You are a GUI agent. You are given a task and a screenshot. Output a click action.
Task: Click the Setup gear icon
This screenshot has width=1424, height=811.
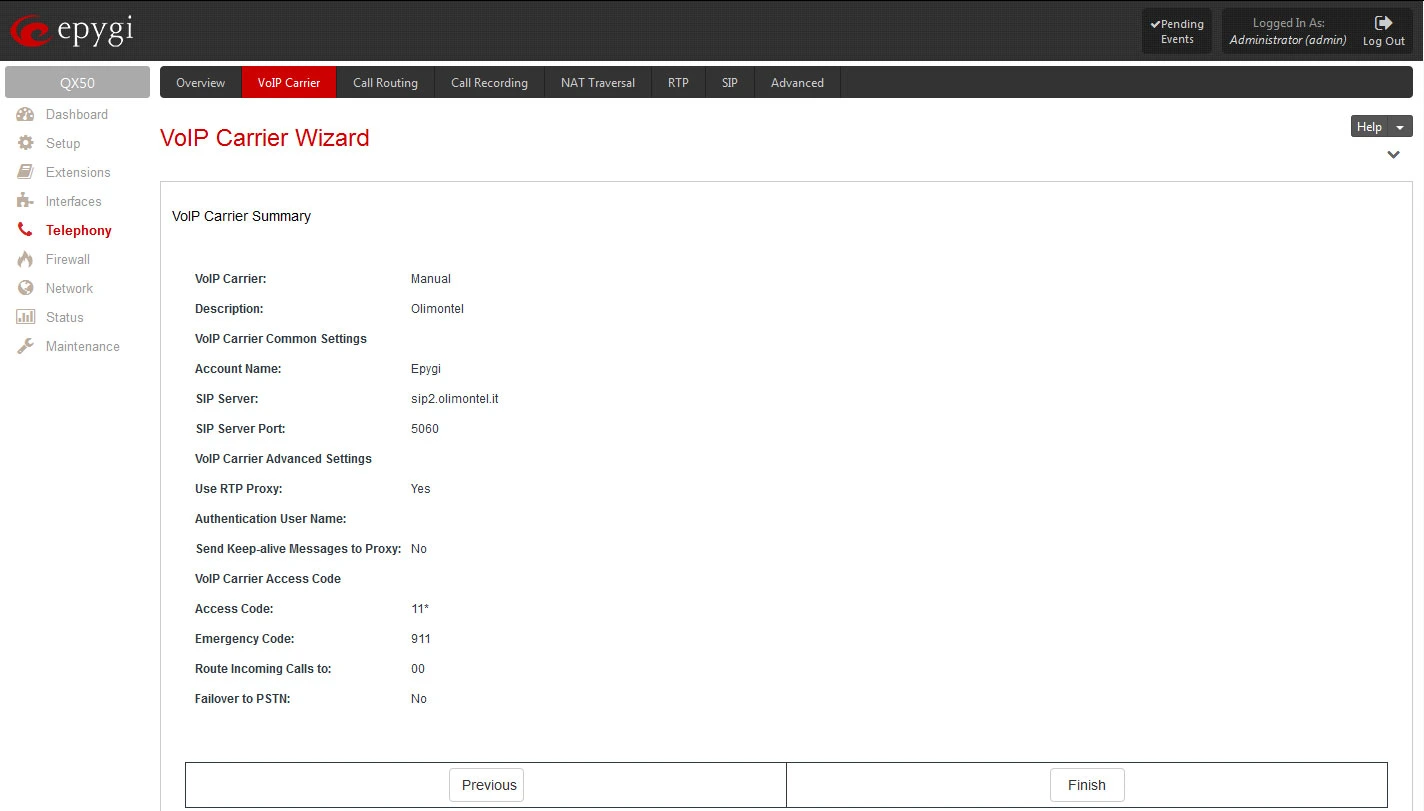coord(26,143)
